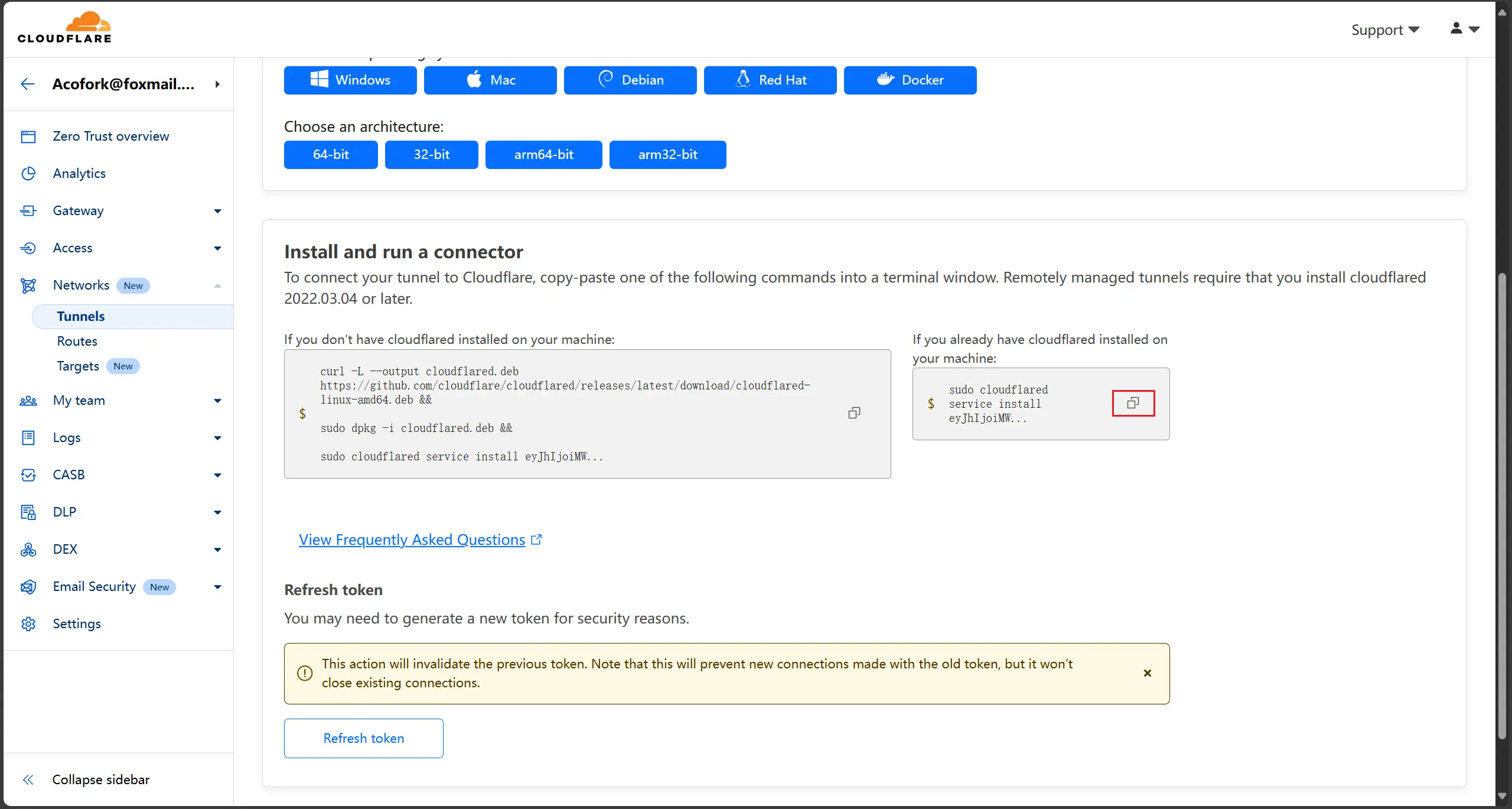Copy the full curl install command
Screen dimensions: 1512x809
(853, 413)
